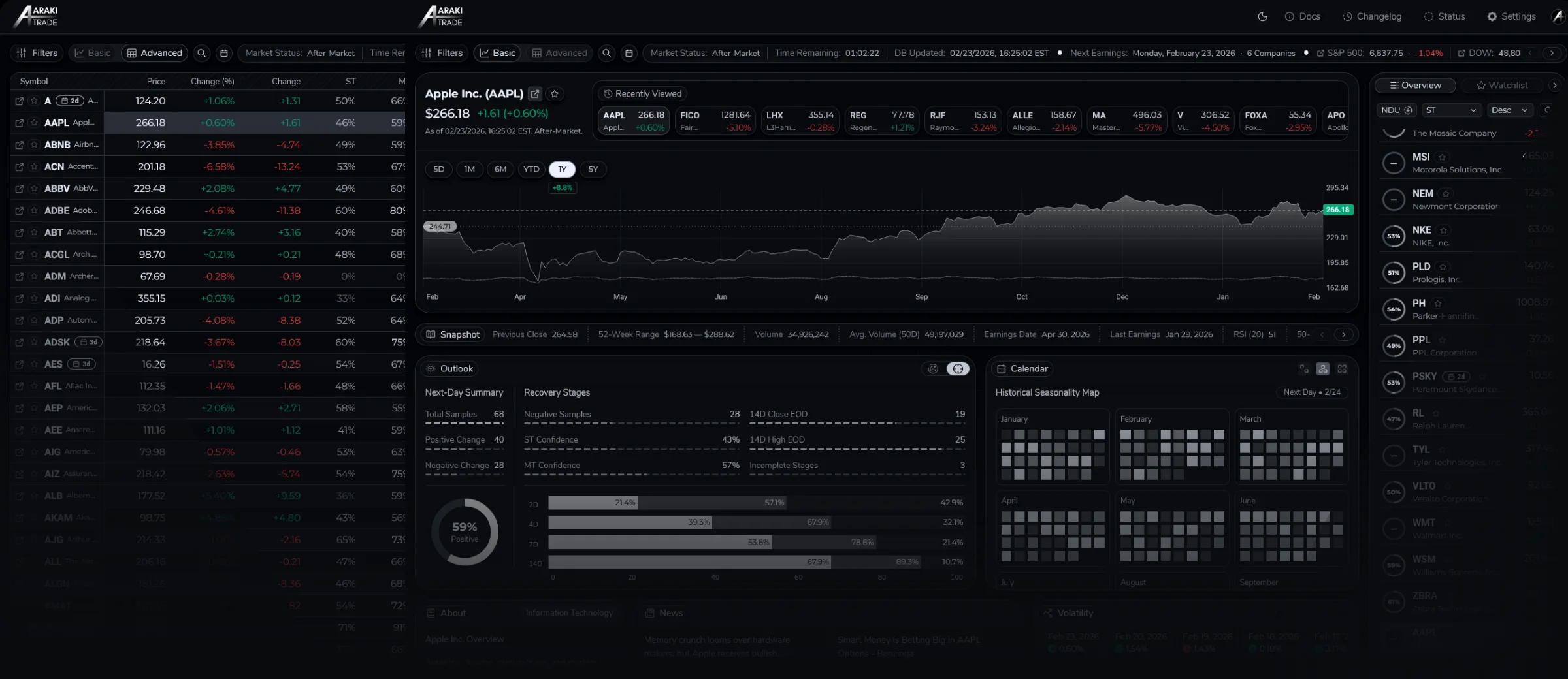Switch left panel to Basic mode
The width and height of the screenshot is (1568, 679).
(x=92, y=53)
